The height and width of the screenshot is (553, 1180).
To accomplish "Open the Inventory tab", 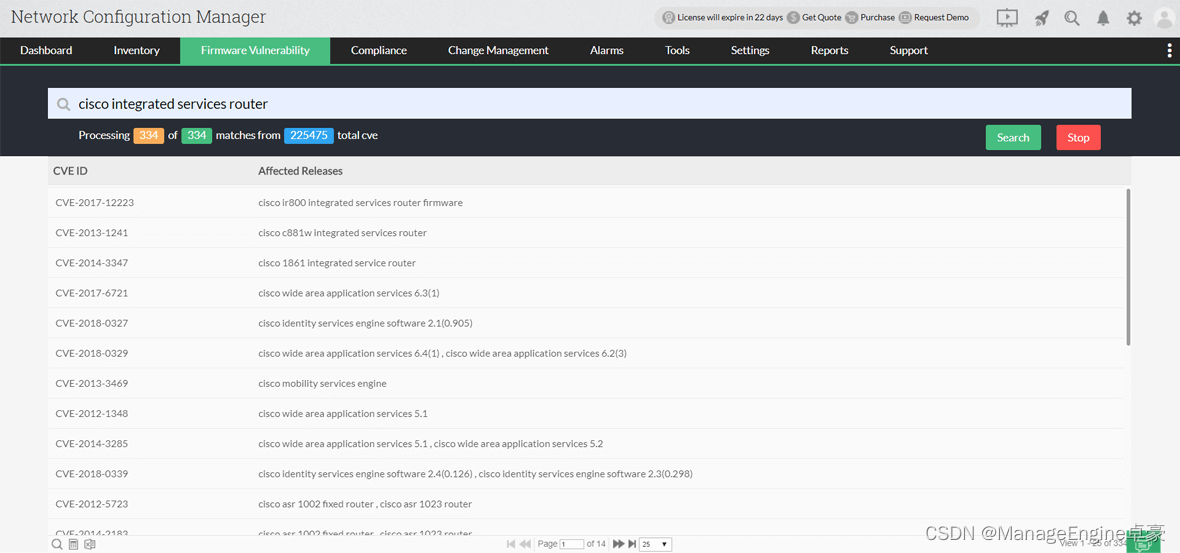I will click(x=136, y=50).
